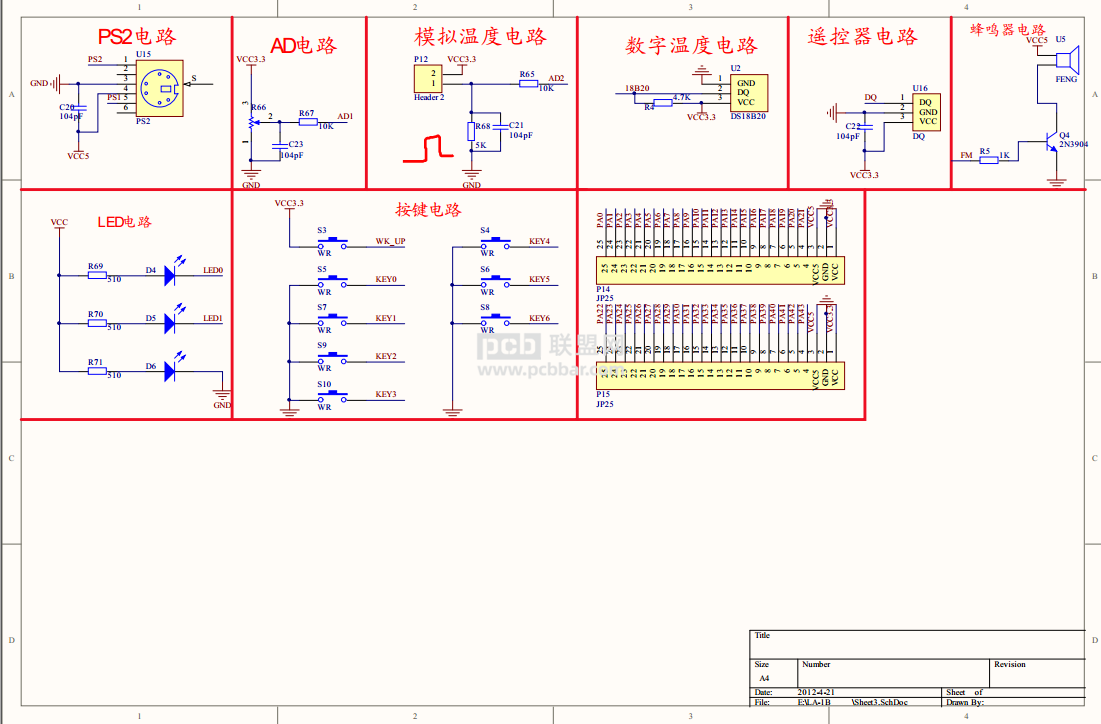Select the R66 potentiometer symbol

tap(251, 121)
